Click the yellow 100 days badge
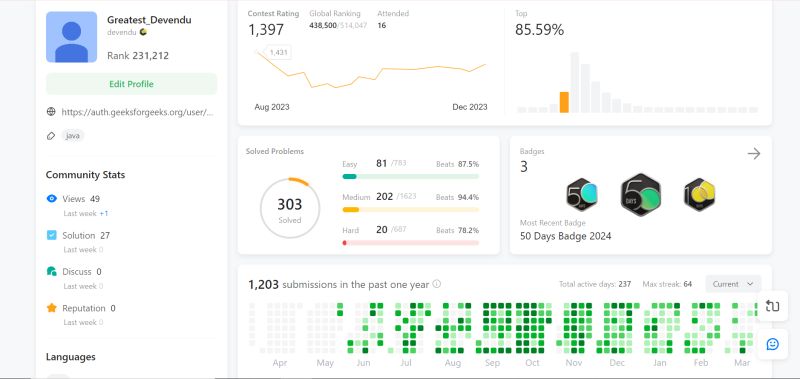This screenshot has height=379, width=800. [x=699, y=194]
